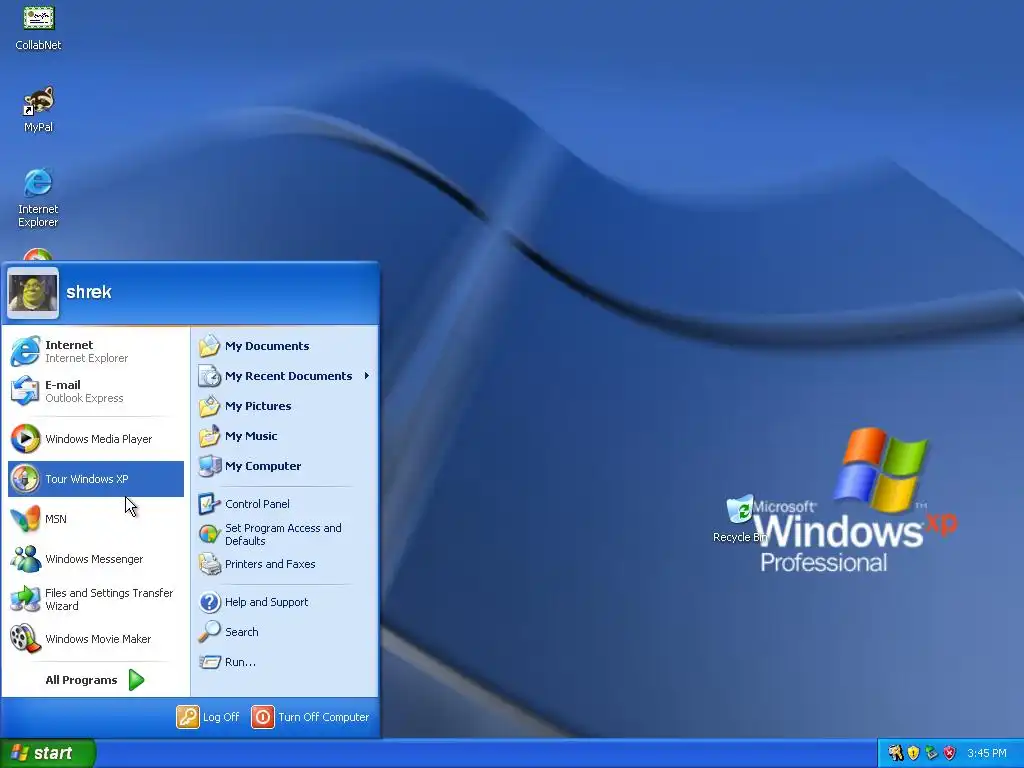The image size is (1024, 768).
Task: Launch pinned Internet Explorer from Start menu
Action: (96, 351)
